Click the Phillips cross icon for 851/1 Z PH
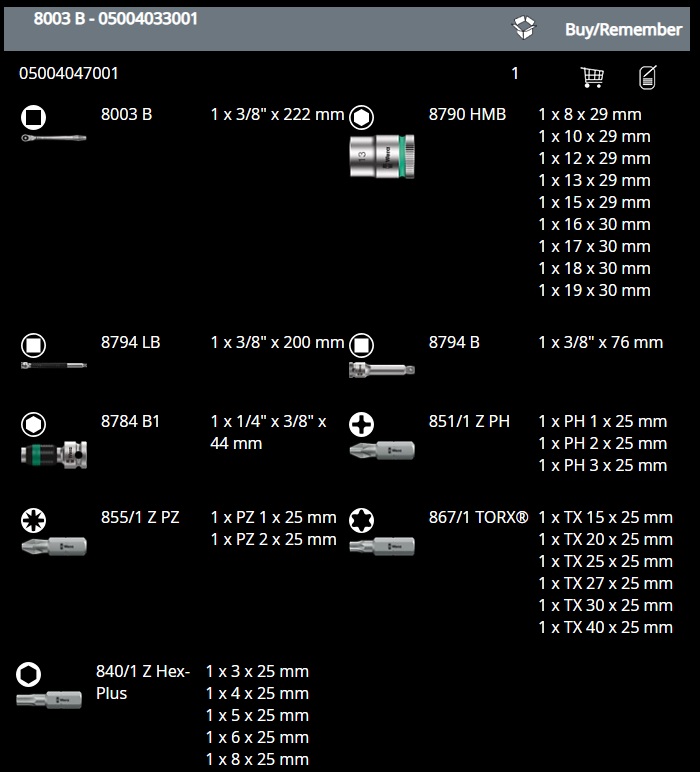The image size is (700, 772). click(361, 424)
